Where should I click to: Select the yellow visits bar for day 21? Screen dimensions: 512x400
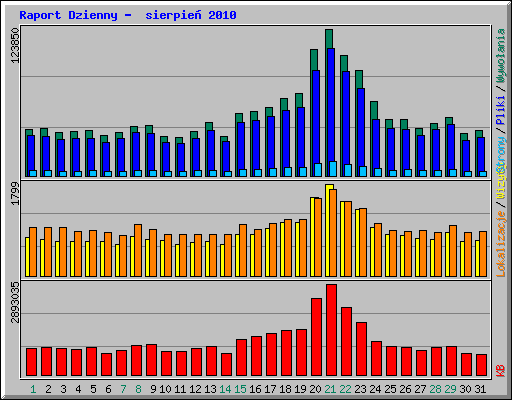pos(329,230)
